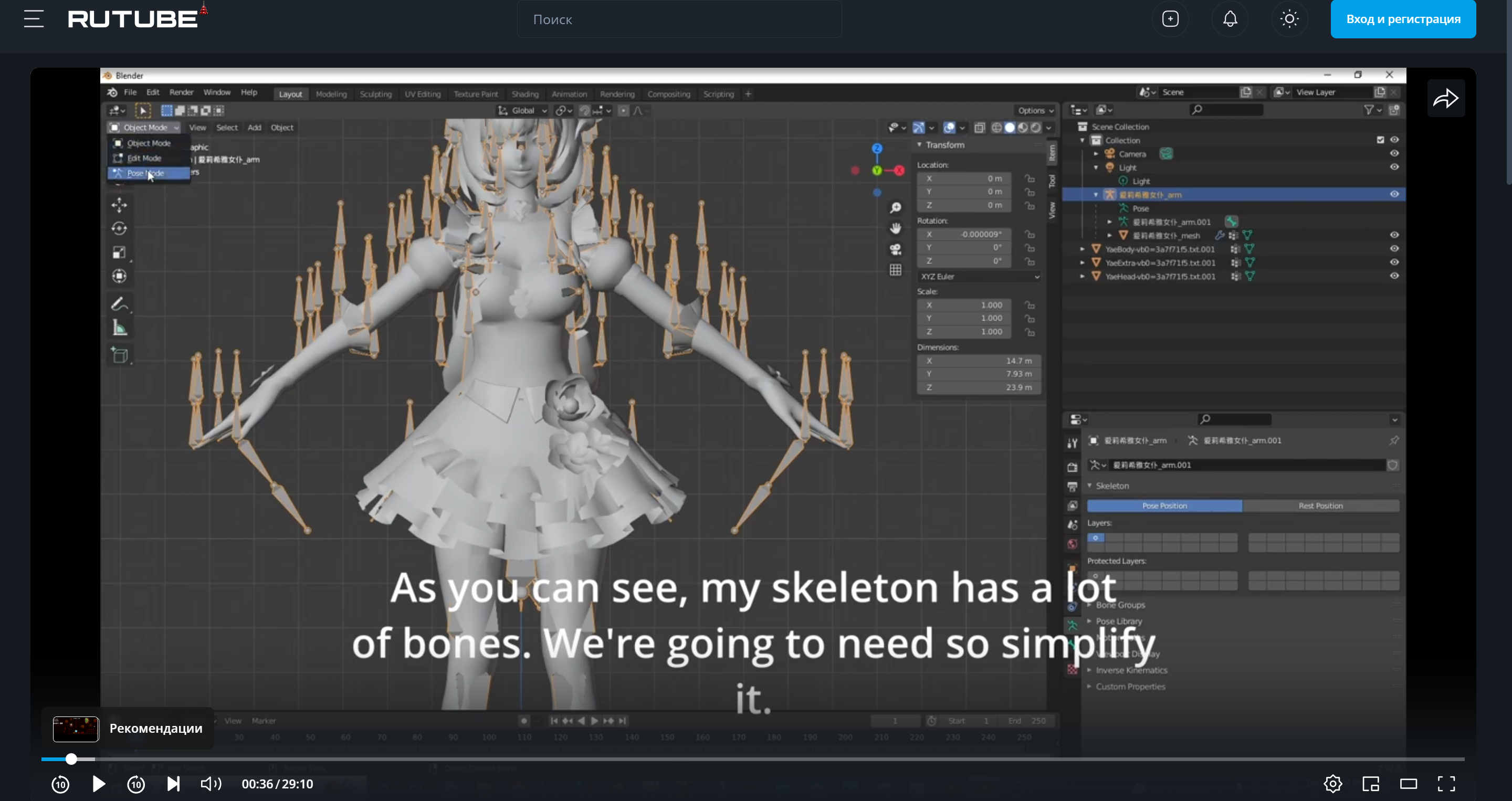The image size is (1512, 801).
Task: Open the notifications bell
Action: (x=1230, y=19)
